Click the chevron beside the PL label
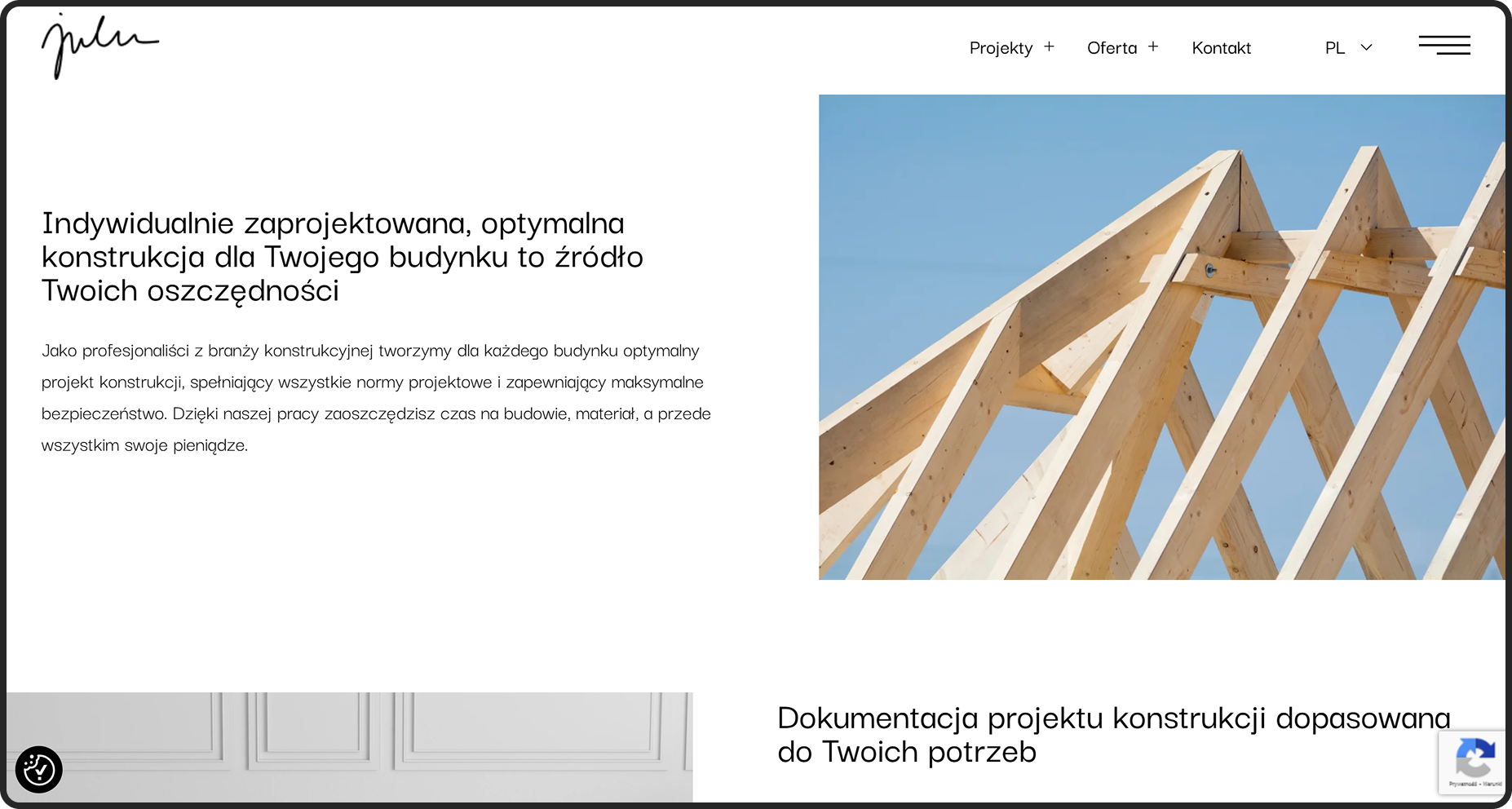Screen dimensions: 1512x809 point(1365,48)
